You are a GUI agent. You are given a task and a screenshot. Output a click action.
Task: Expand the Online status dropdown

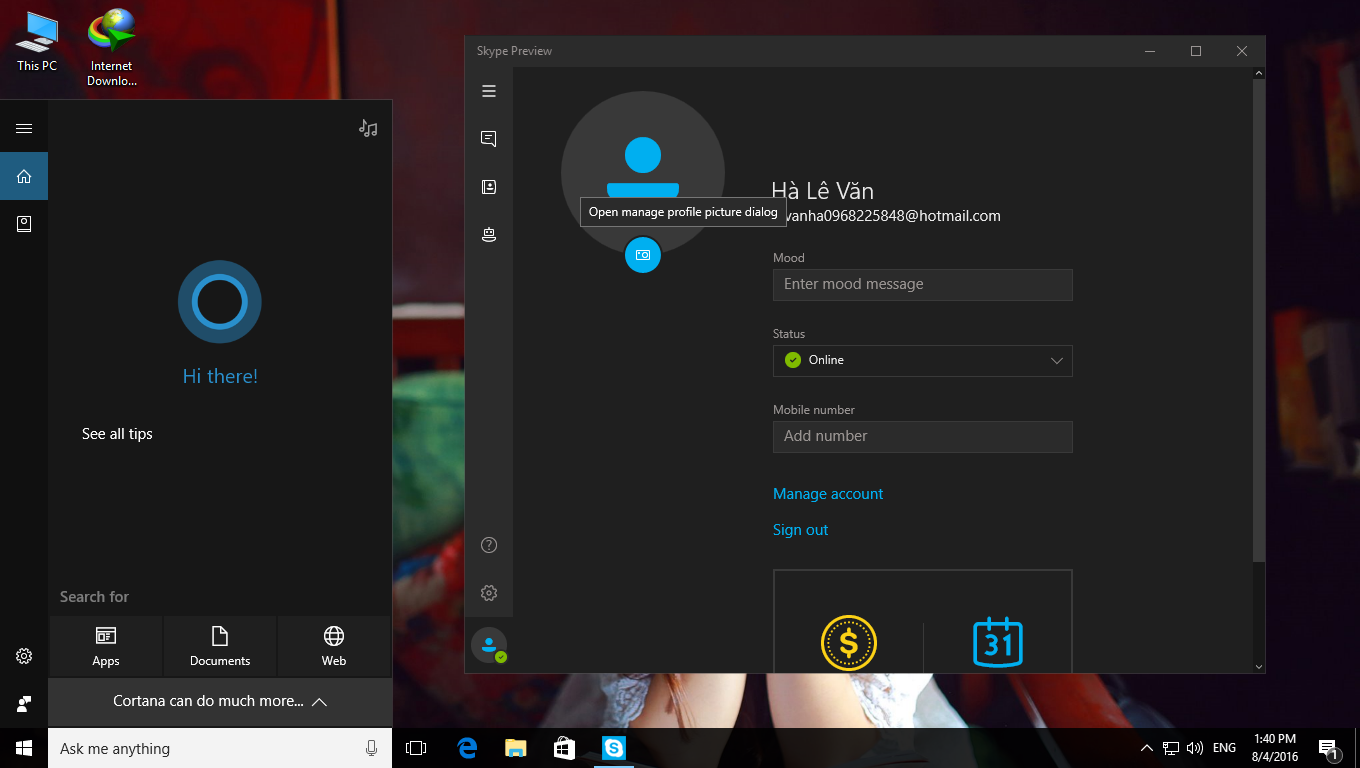coord(923,361)
